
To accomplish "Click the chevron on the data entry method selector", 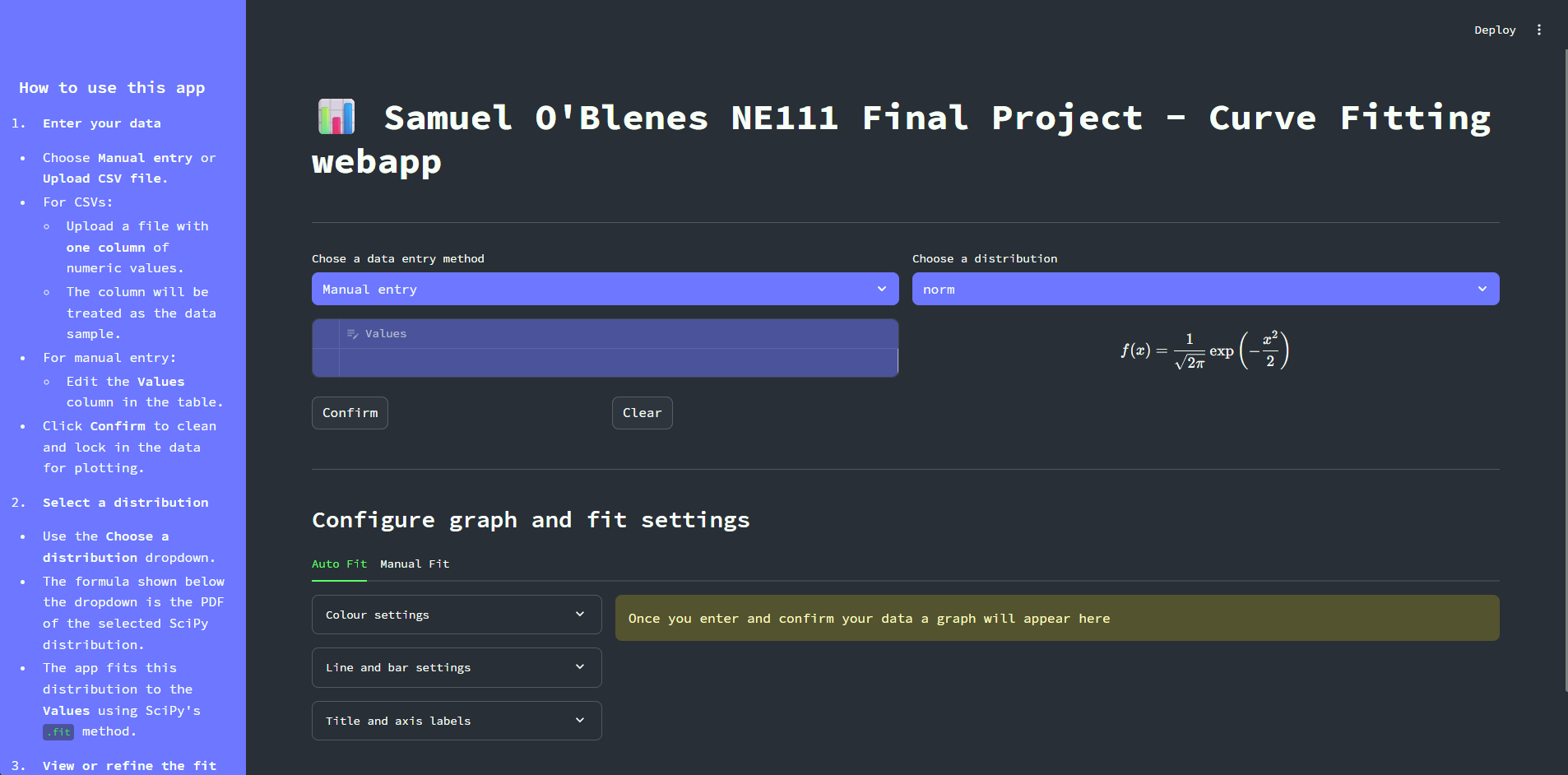I will click(882, 289).
